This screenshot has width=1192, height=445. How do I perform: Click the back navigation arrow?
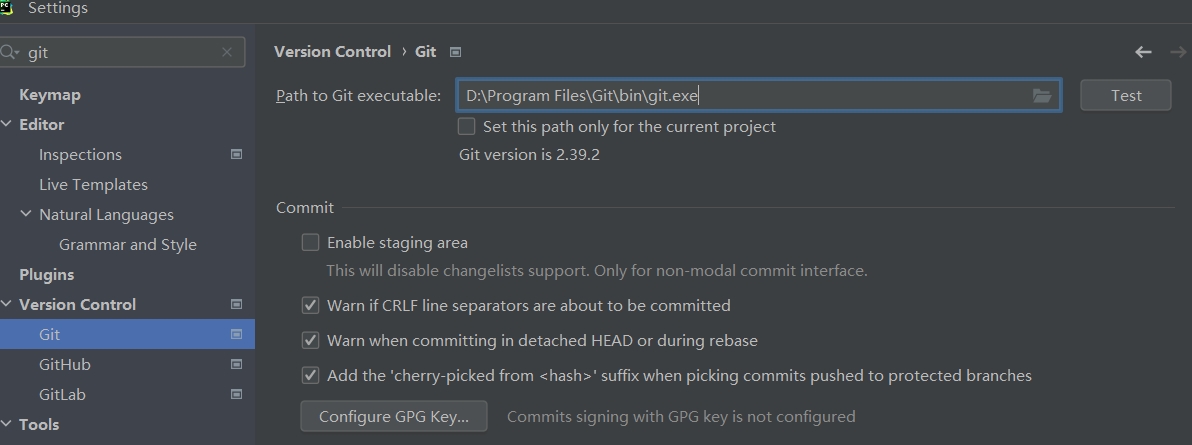1144,52
